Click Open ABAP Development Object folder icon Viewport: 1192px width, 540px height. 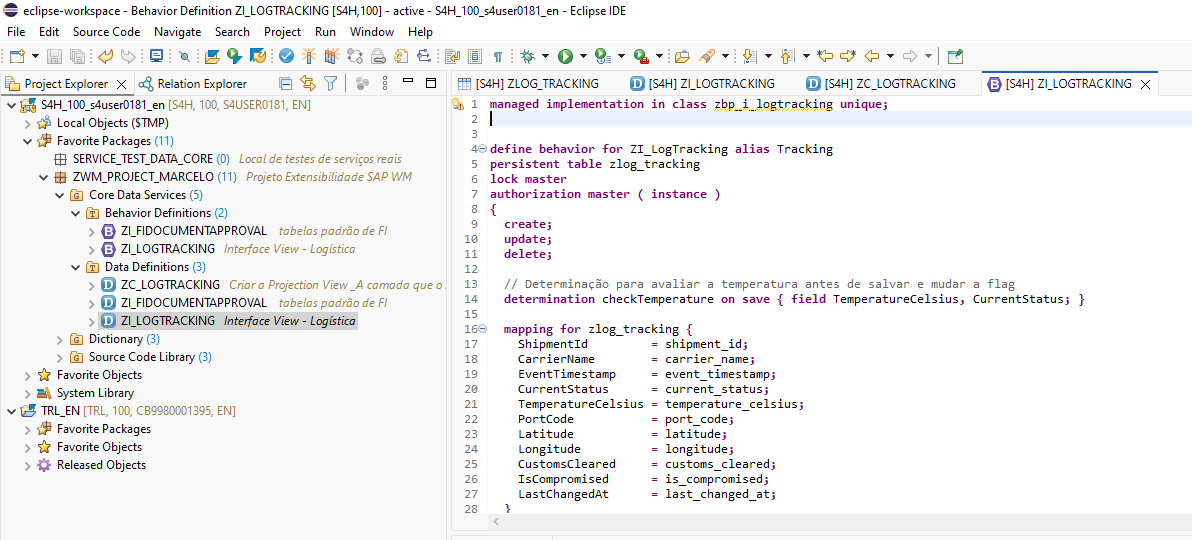coord(212,57)
